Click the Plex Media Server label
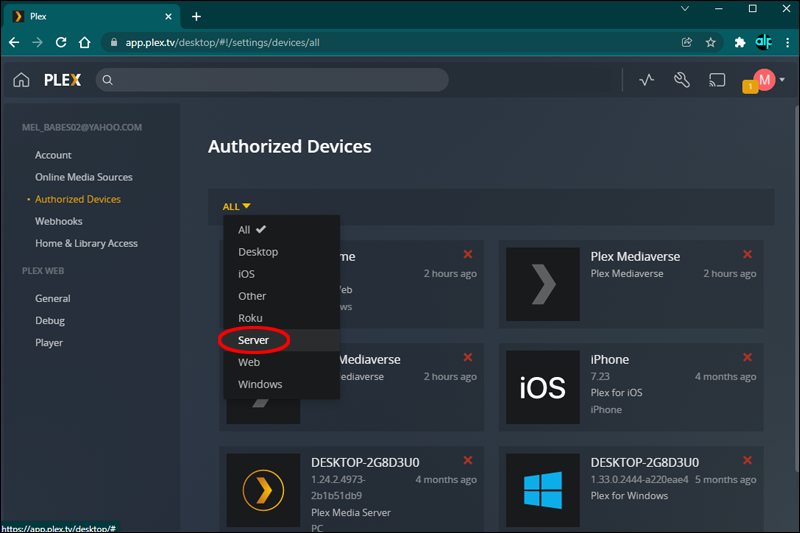 pos(351,513)
